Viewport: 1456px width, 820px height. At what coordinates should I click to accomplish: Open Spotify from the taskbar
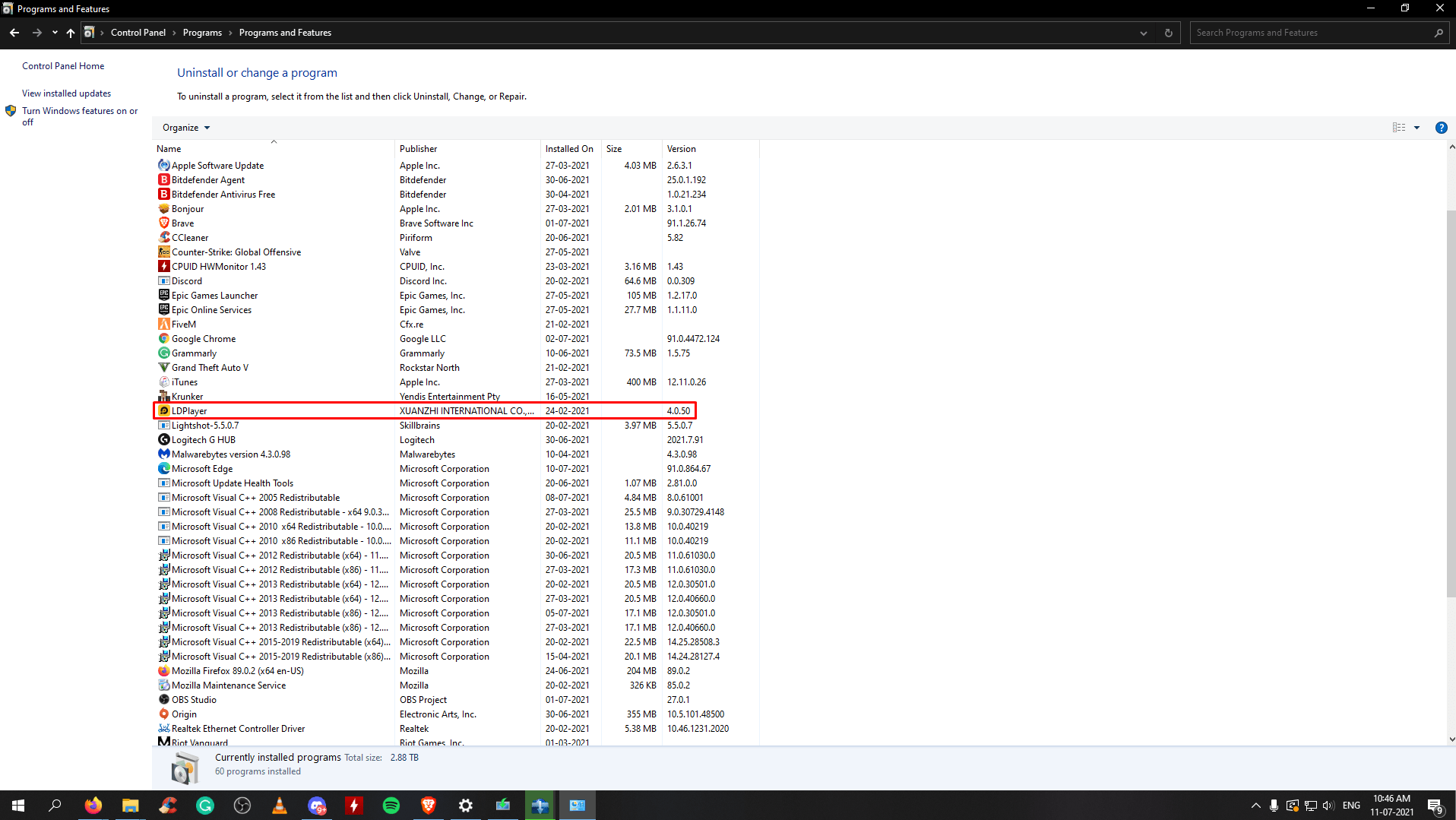pyautogui.click(x=391, y=805)
